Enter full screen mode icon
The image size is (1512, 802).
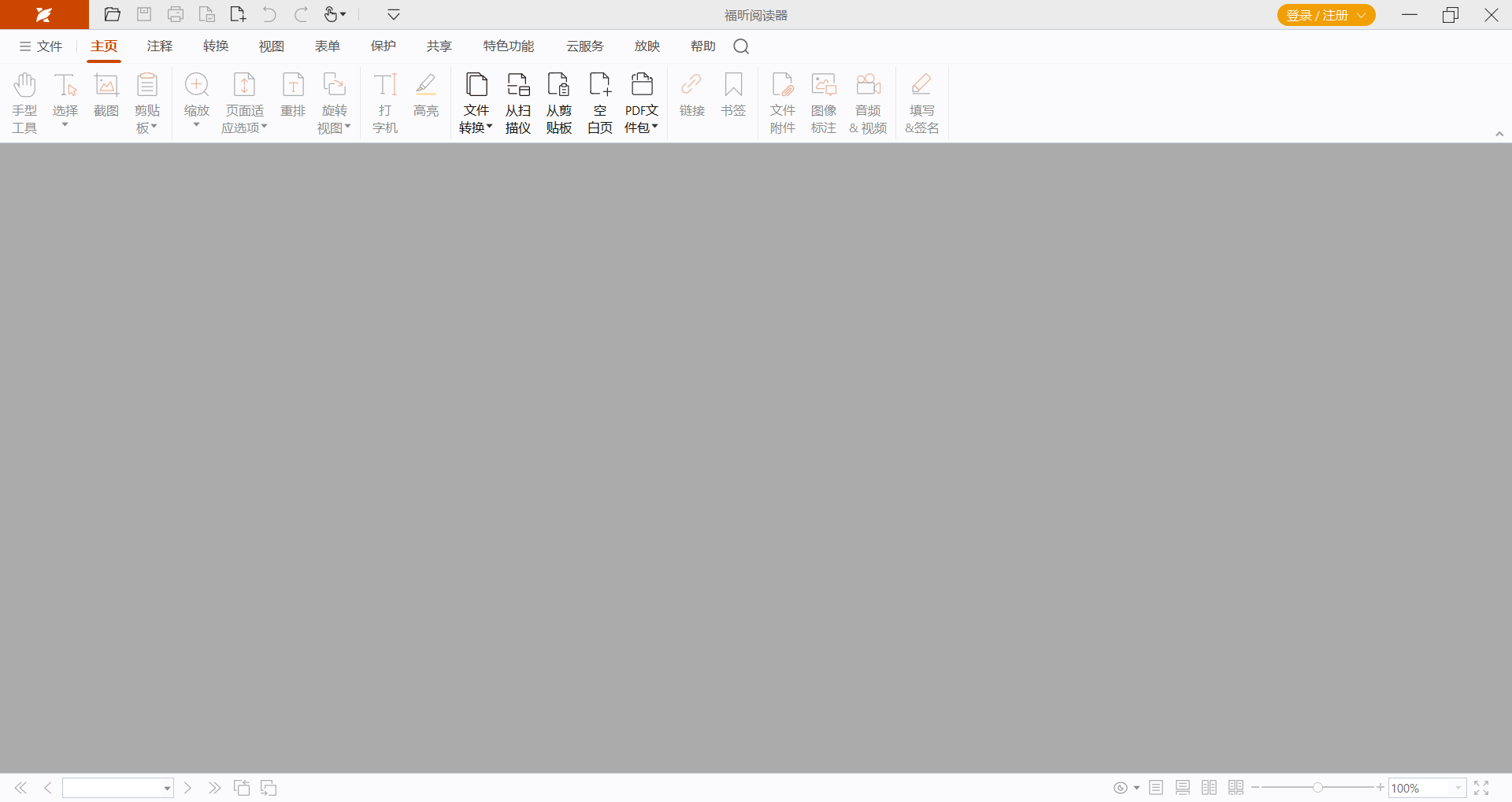tap(1481, 788)
